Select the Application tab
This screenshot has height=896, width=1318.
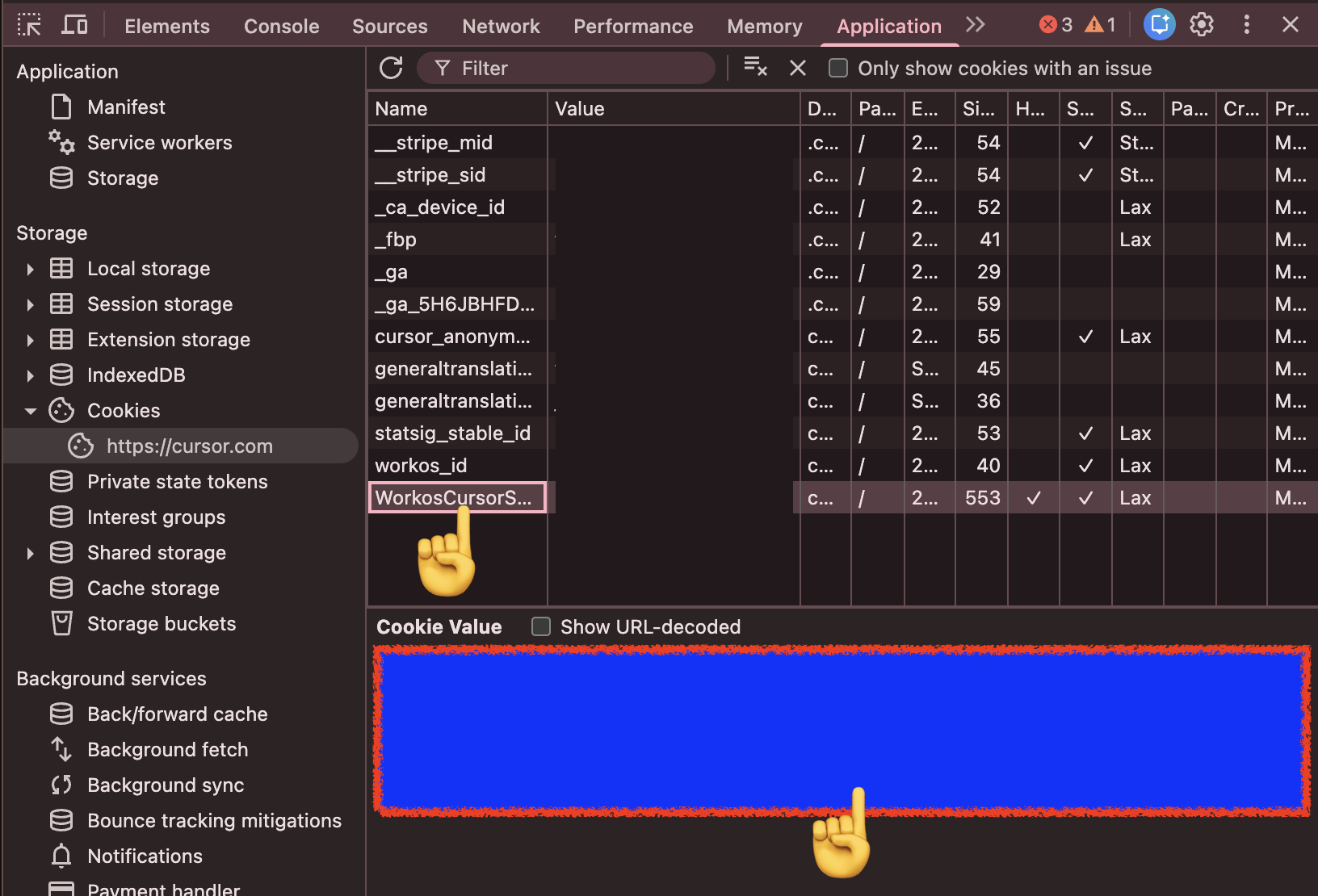[889, 26]
